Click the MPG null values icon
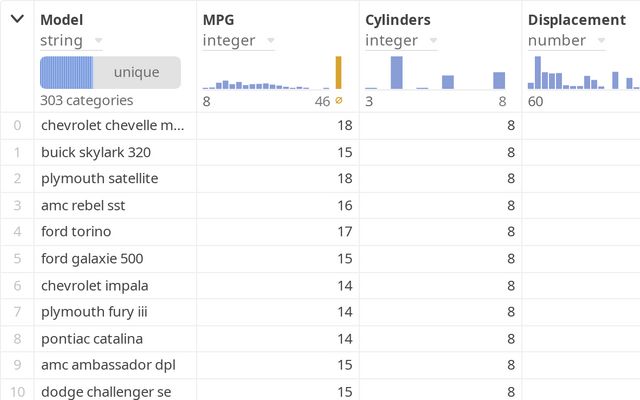This screenshot has width=640, height=400. pyautogui.click(x=339, y=101)
